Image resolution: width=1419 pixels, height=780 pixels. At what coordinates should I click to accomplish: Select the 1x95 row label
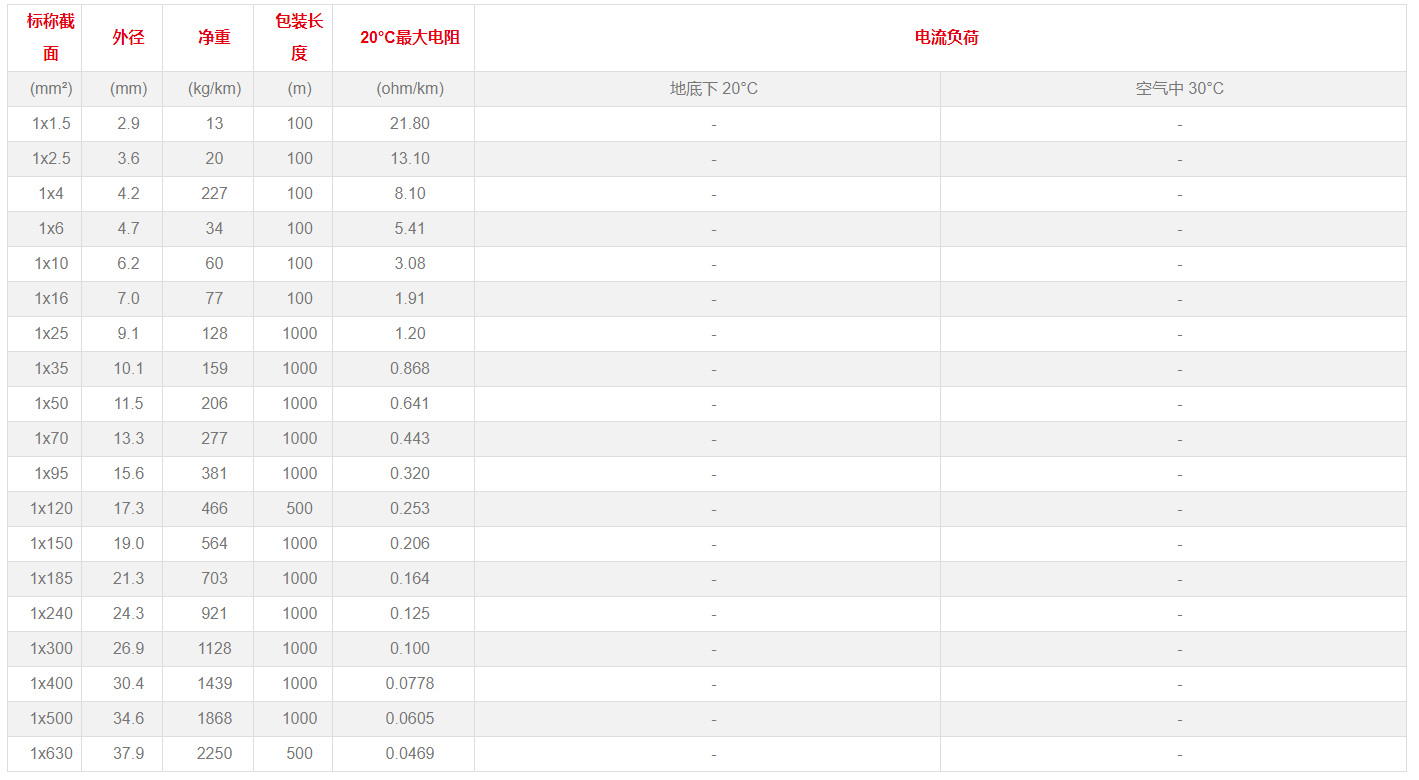tap(51, 473)
